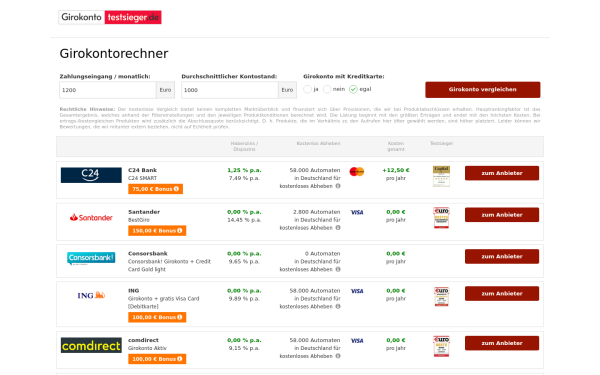
Task: Click the 'C24 Bank' name text
Action: tap(142, 170)
